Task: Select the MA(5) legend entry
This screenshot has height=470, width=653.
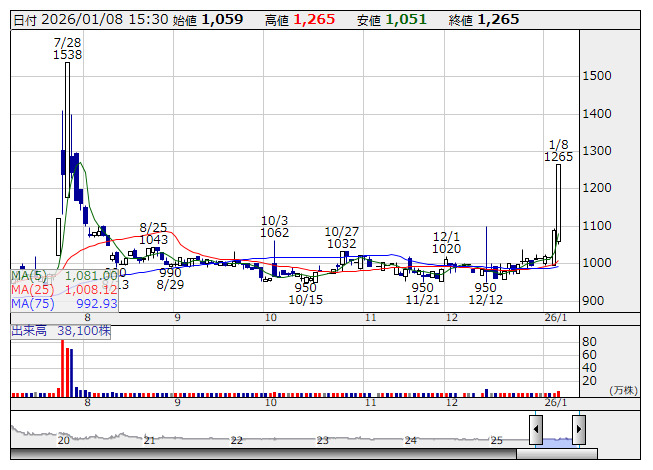Action: (64, 275)
